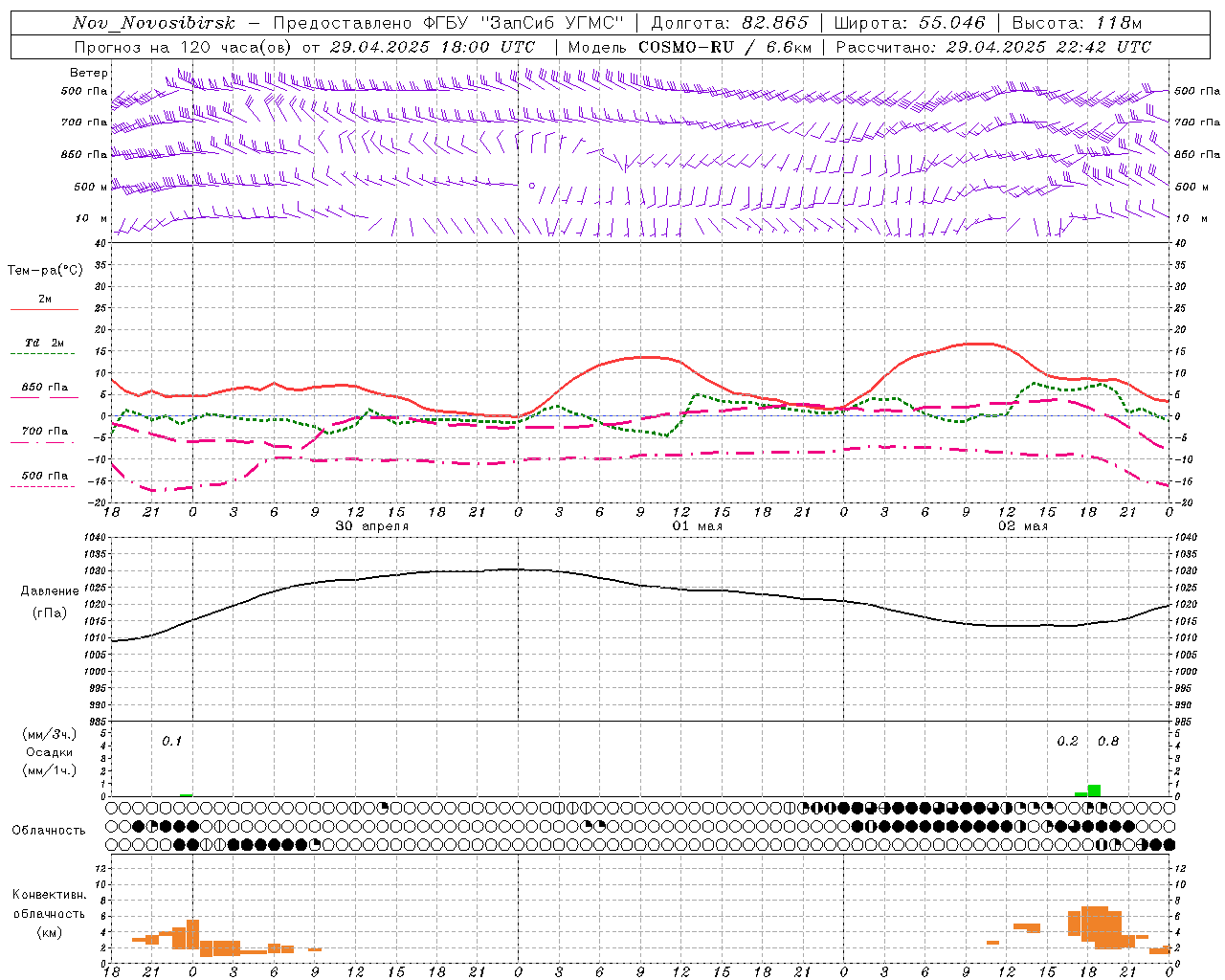Click the '01 мая' date label

[698, 526]
